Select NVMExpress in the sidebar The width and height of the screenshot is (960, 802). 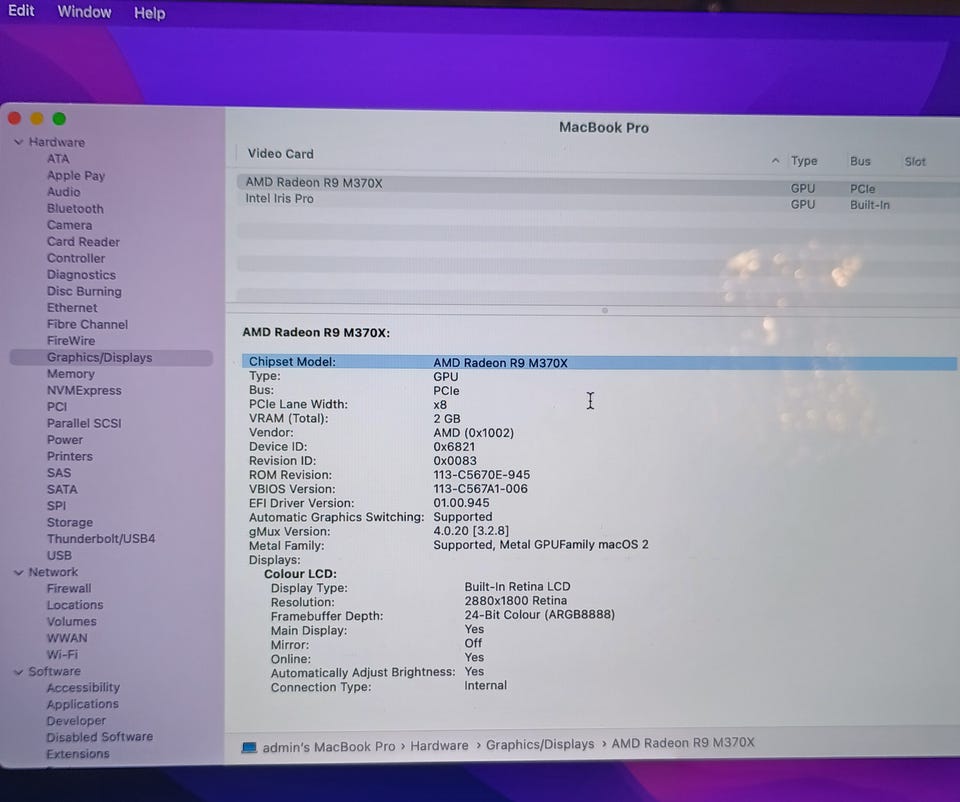pyautogui.click(x=84, y=390)
